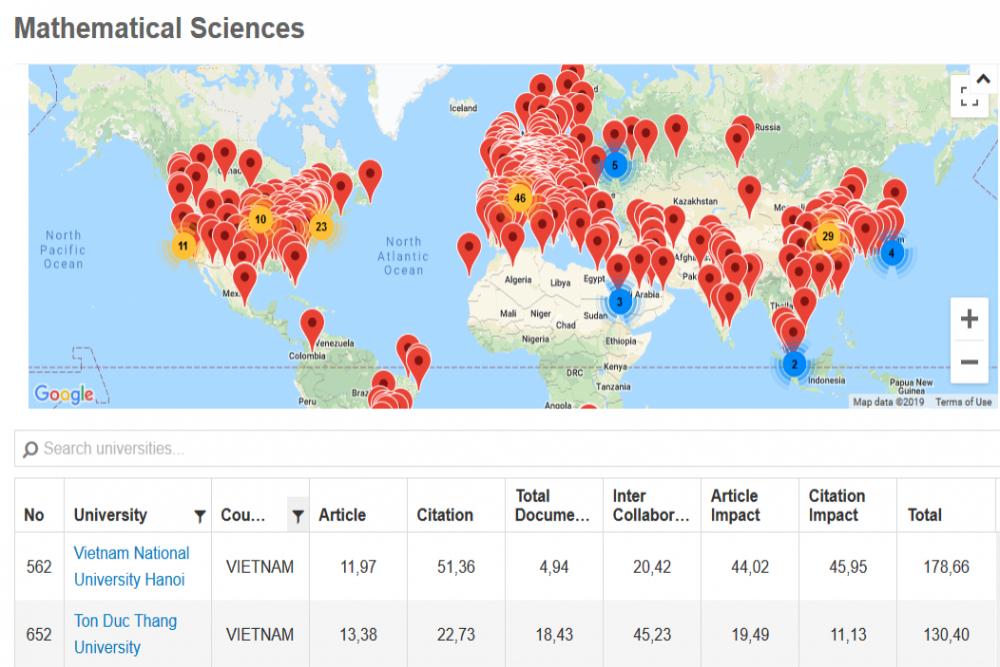This screenshot has width=1000, height=667.
Task: Select the orange cluster marker 23
Action: click(x=320, y=226)
